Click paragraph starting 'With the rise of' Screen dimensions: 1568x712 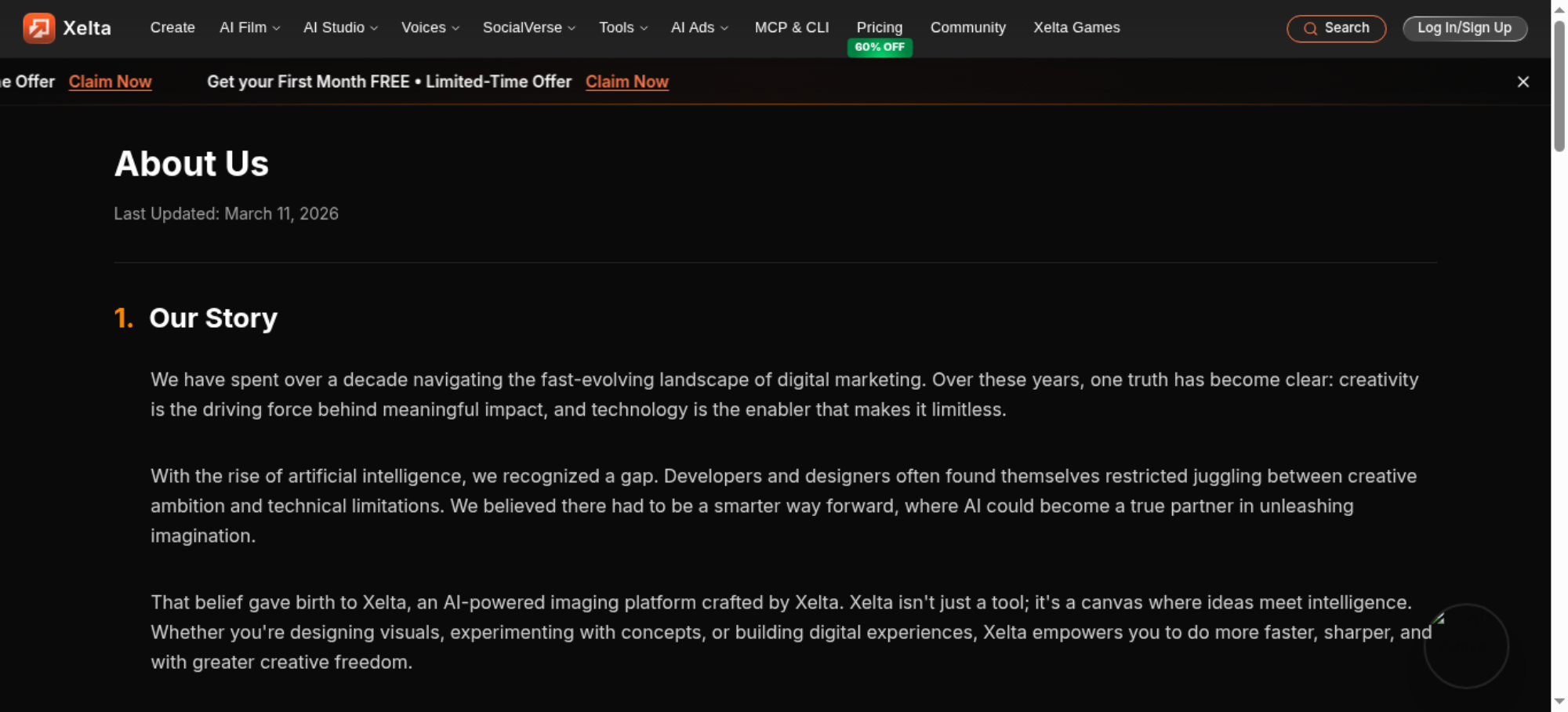(x=784, y=506)
